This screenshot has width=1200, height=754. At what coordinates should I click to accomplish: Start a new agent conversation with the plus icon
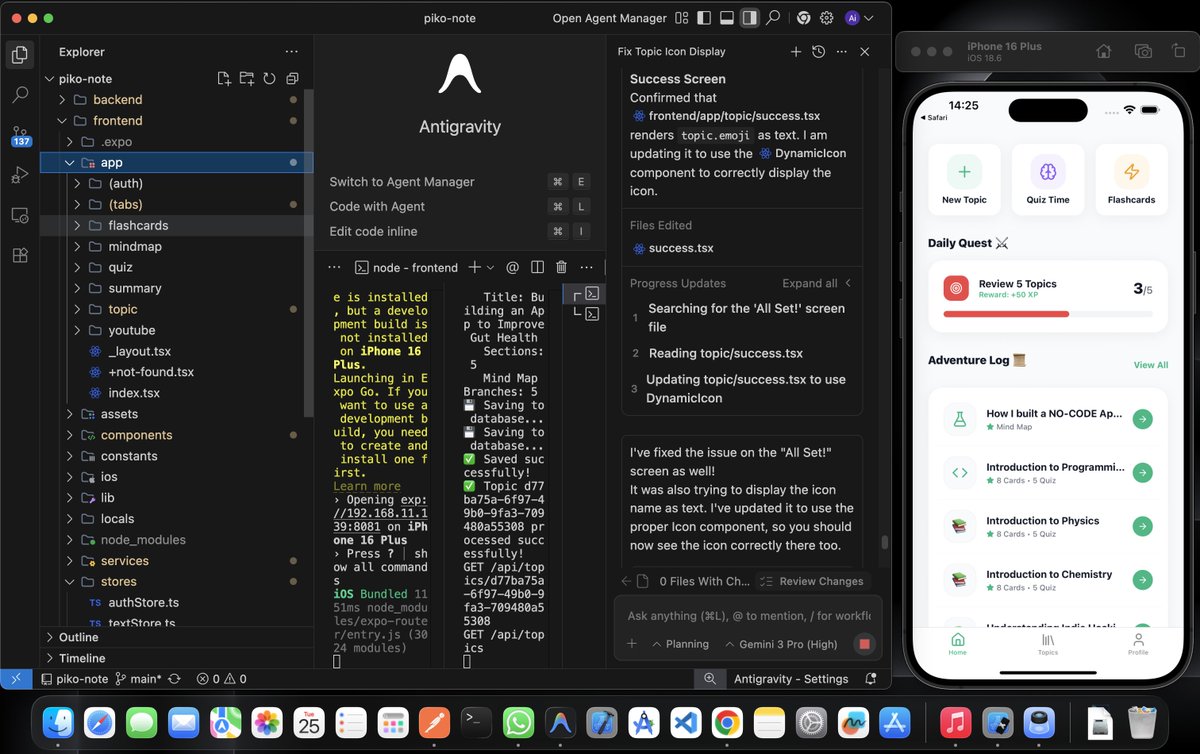click(x=796, y=51)
